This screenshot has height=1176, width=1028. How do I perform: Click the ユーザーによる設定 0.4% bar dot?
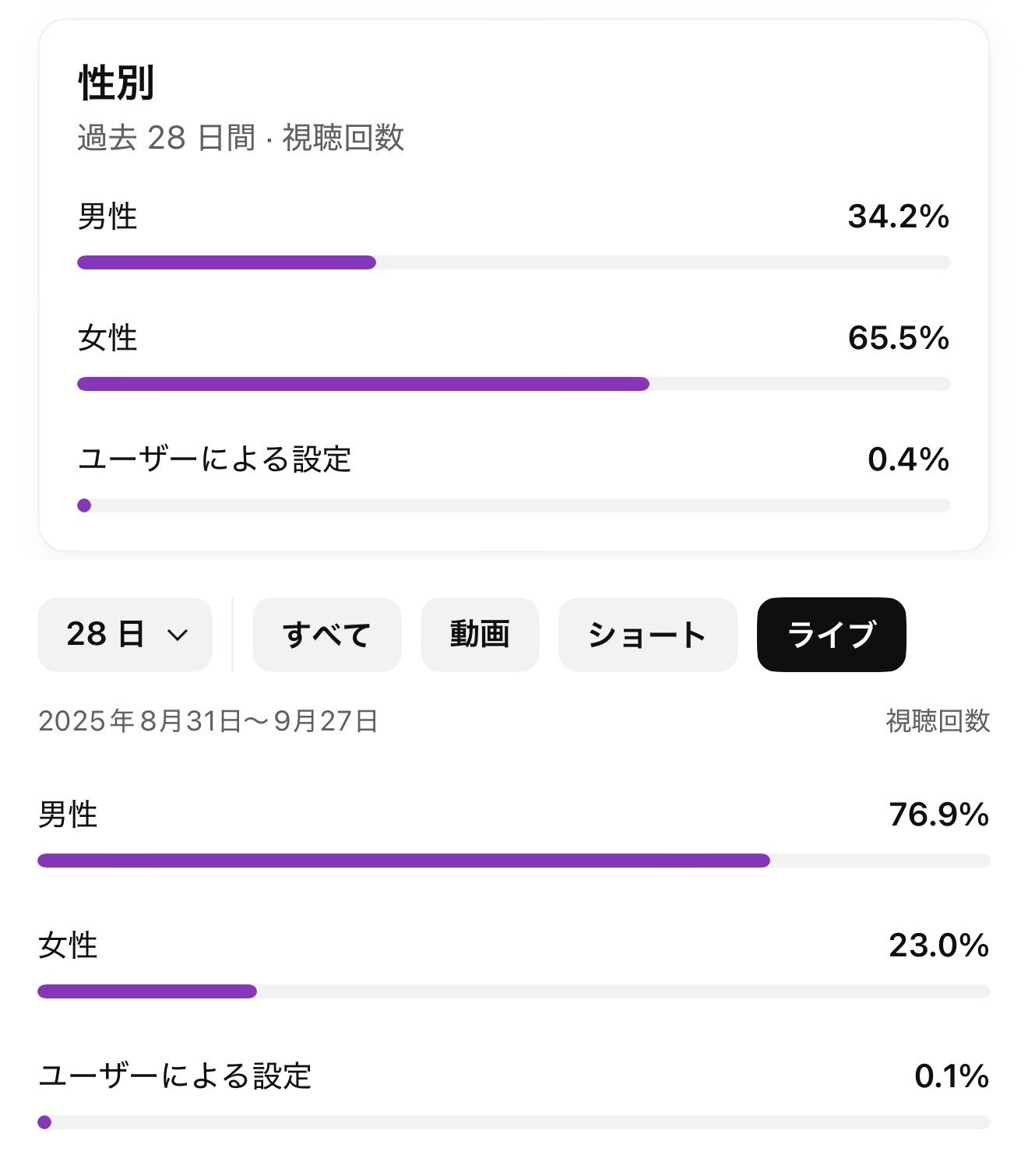click(x=84, y=505)
